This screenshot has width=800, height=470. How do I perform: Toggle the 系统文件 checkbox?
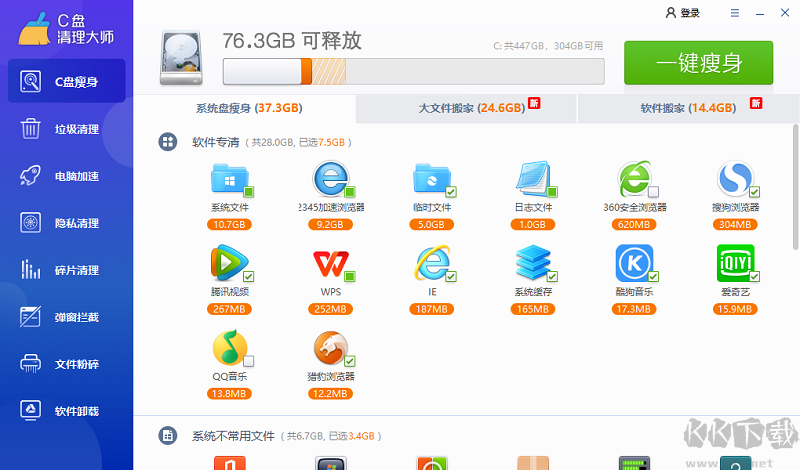click(x=248, y=192)
